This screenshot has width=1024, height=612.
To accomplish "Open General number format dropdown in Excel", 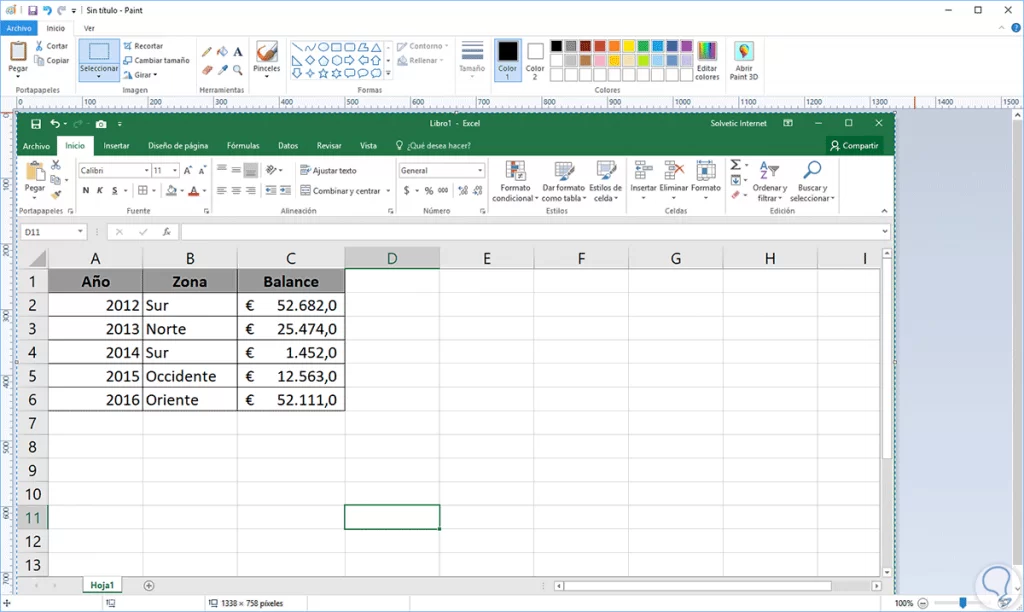I will [x=480, y=170].
